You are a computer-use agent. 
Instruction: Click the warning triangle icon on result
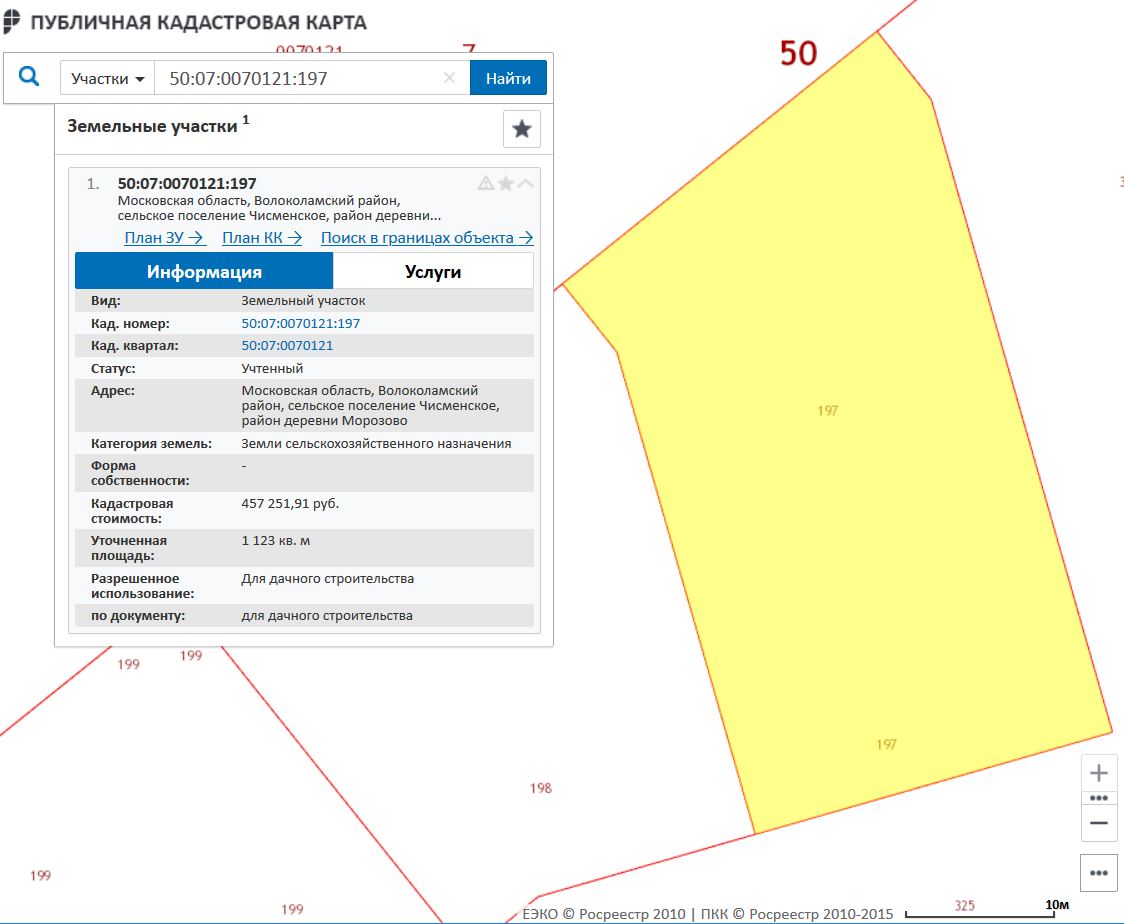click(485, 184)
